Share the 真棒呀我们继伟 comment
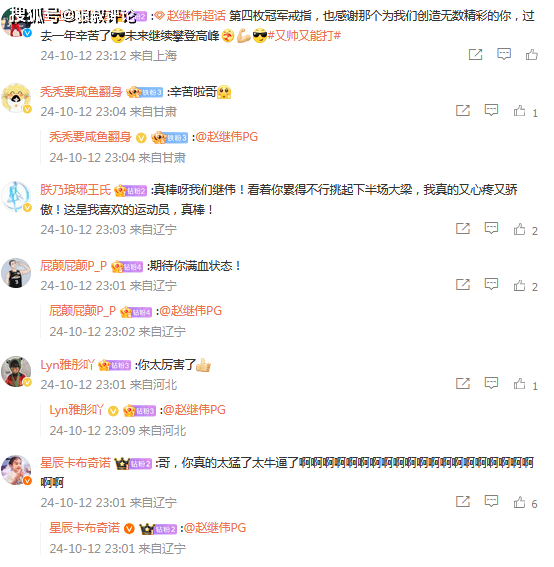 [x=463, y=228]
